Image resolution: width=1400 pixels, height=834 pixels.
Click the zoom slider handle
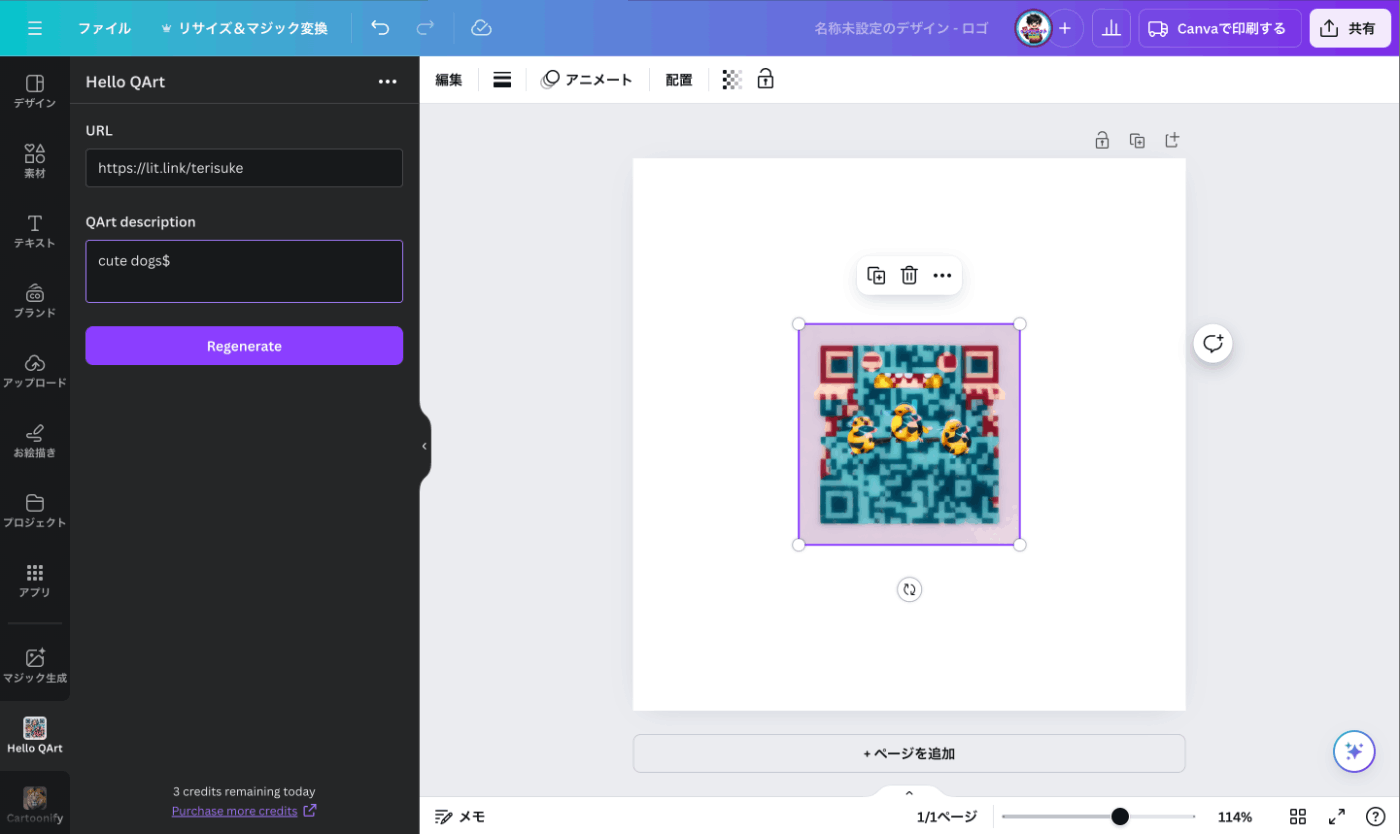[x=1120, y=817]
